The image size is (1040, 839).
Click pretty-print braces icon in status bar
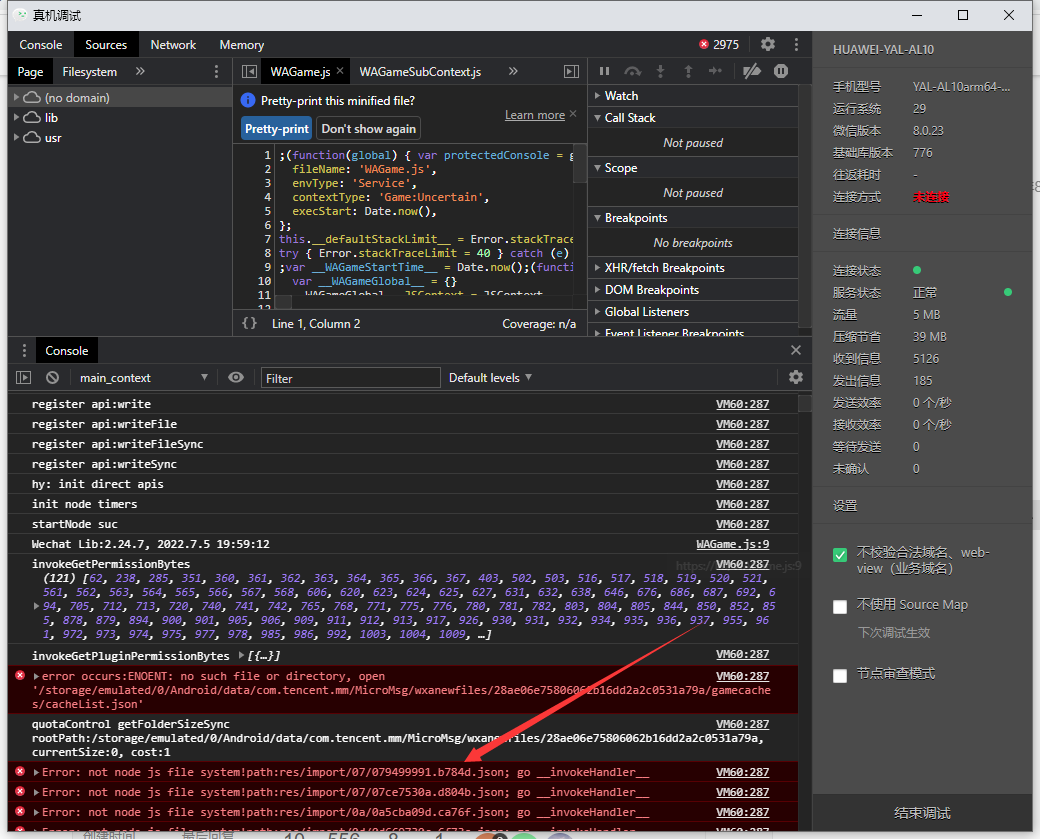click(250, 323)
